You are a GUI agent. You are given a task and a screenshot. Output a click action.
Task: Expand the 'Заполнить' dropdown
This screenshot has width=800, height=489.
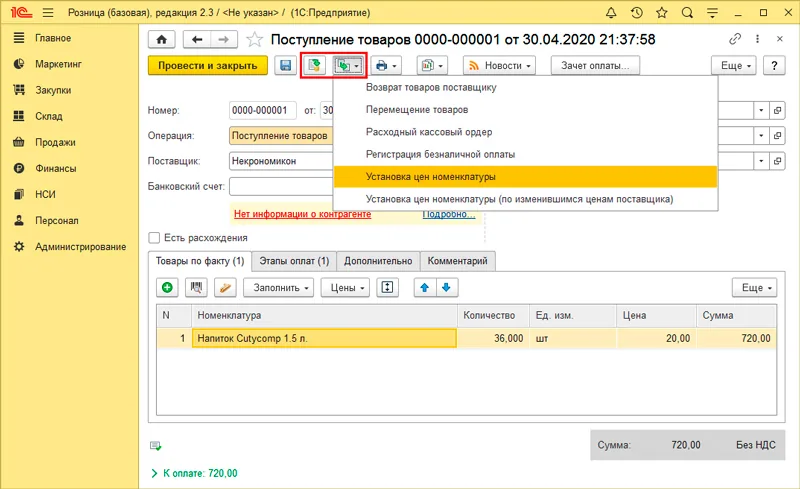point(279,287)
